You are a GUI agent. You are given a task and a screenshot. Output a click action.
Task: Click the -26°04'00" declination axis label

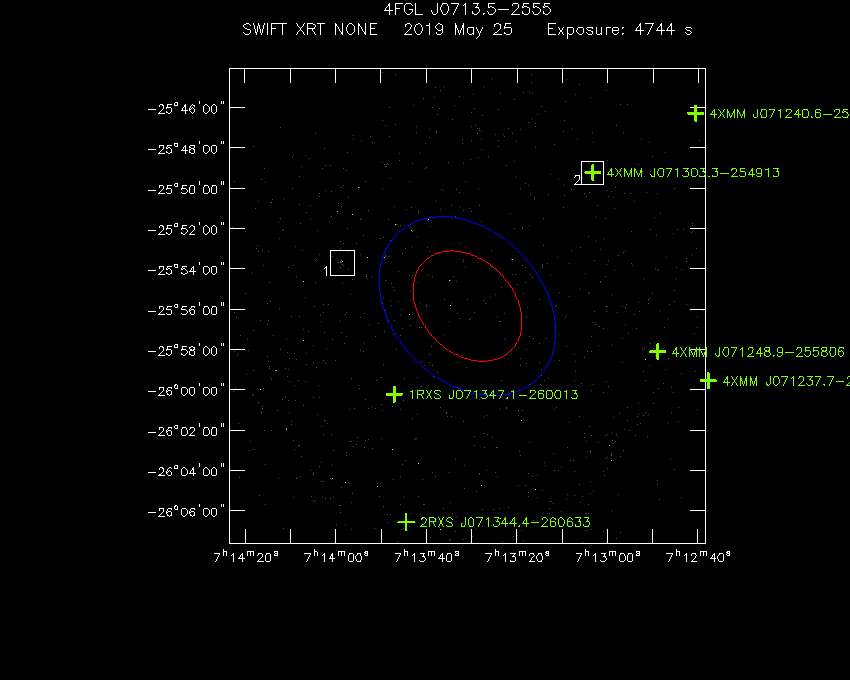186,471
